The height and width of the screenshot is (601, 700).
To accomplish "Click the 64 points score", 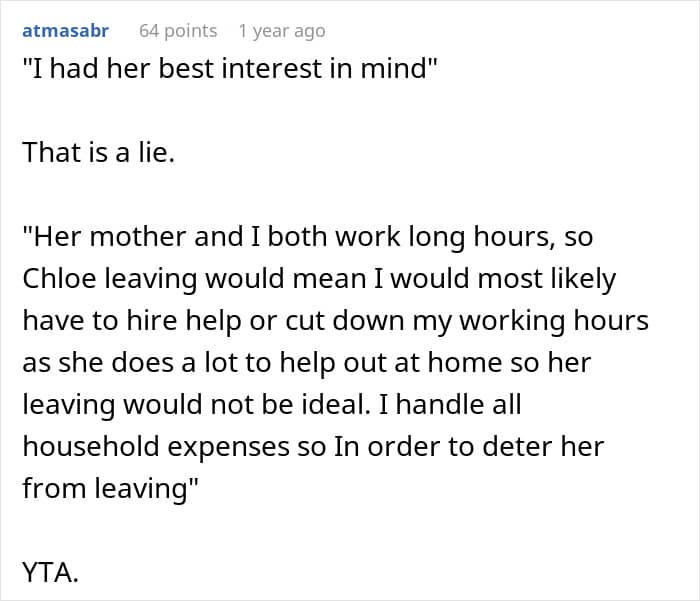I will pos(178,31).
